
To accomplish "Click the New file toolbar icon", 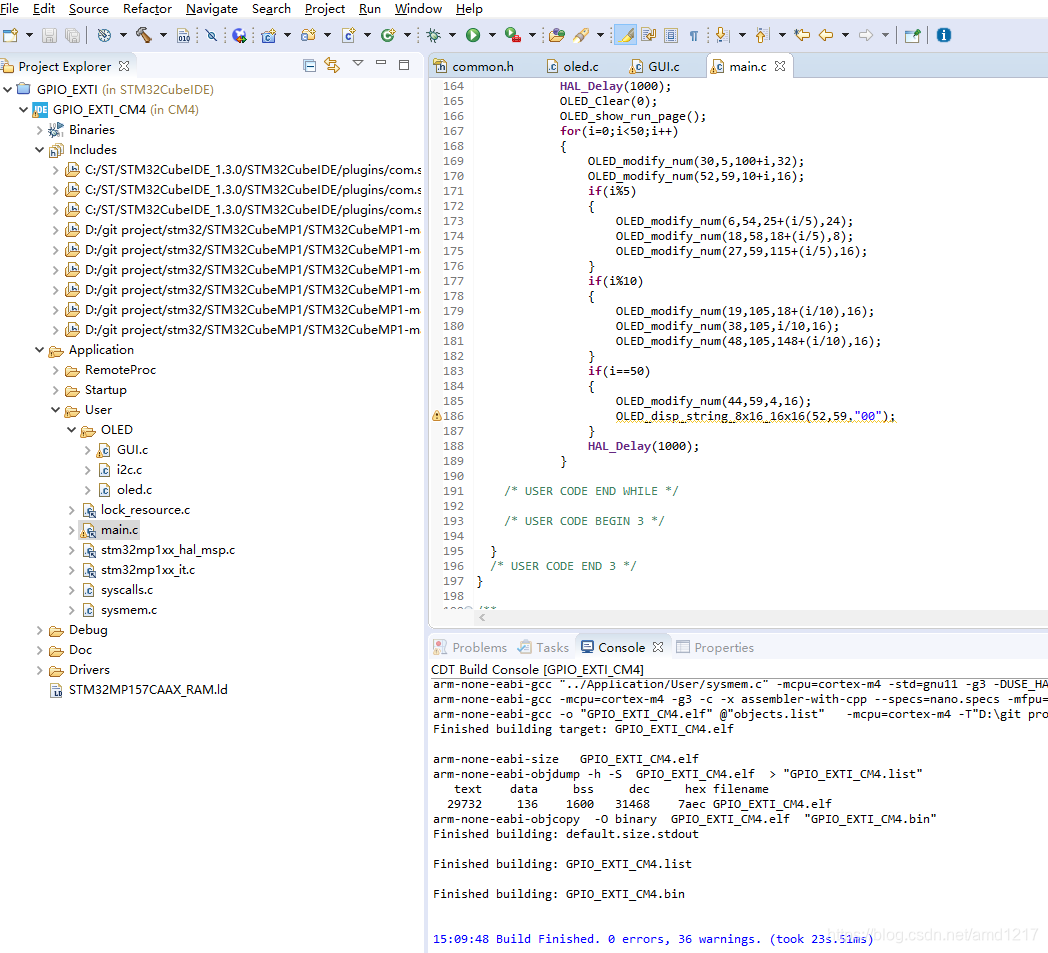I will pyautogui.click(x=10, y=35).
